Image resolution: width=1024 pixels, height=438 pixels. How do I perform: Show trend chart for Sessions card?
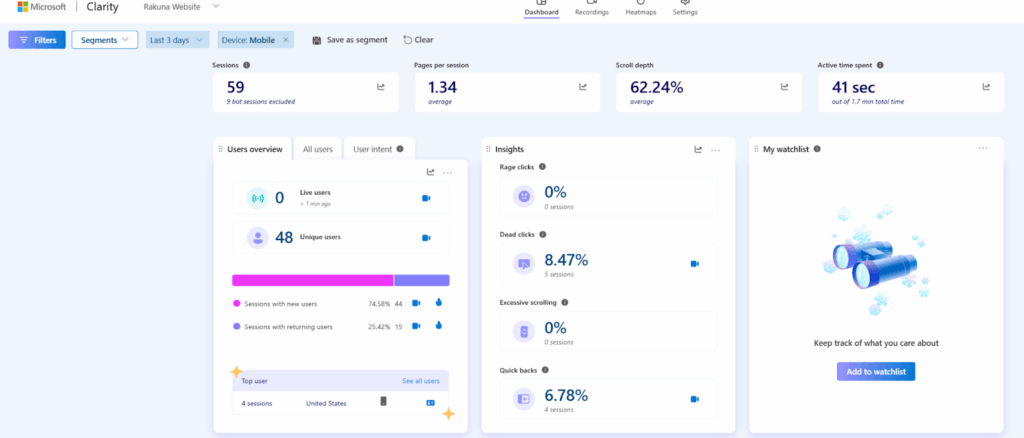(x=381, y=87)
